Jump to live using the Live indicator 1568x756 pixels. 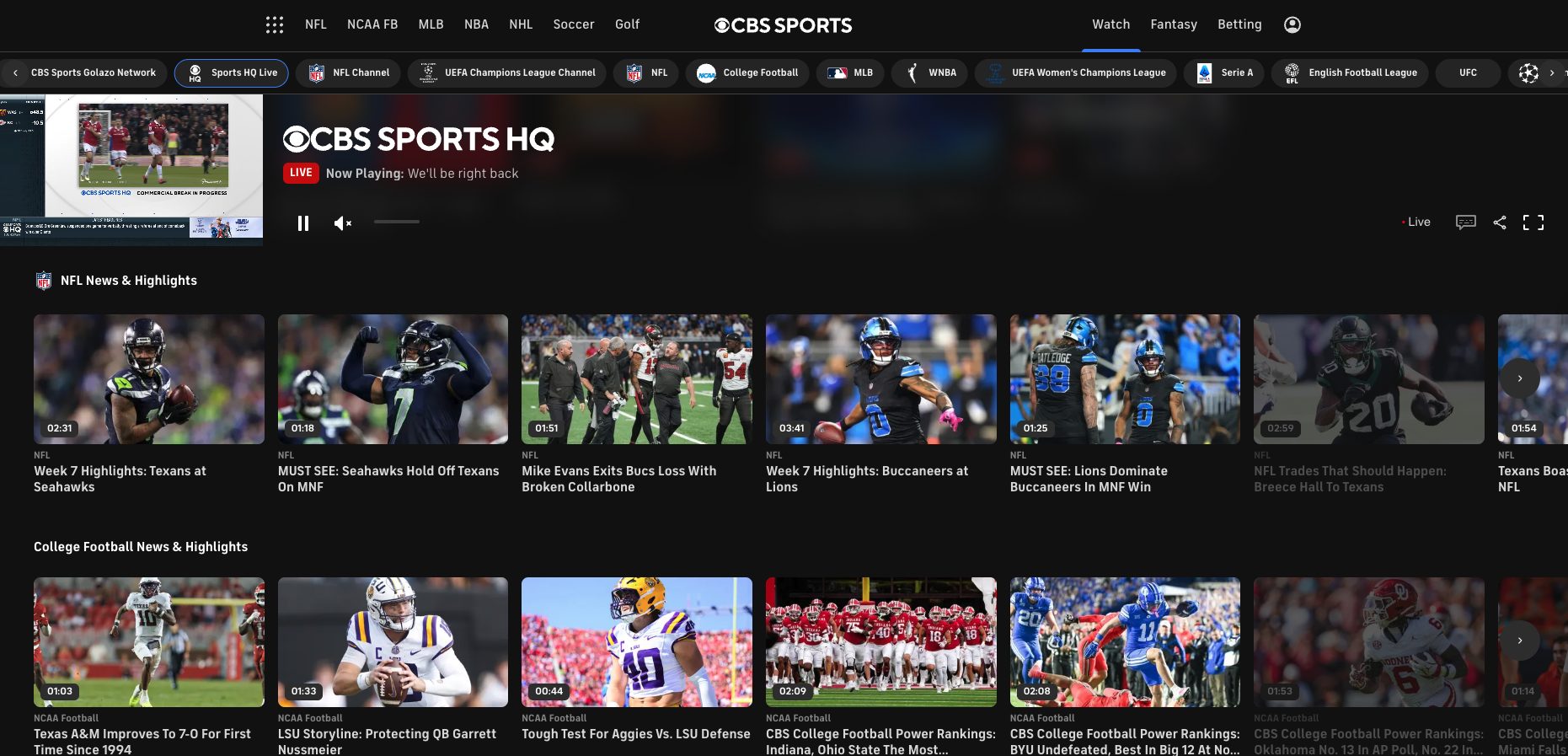click(1416, 223)
